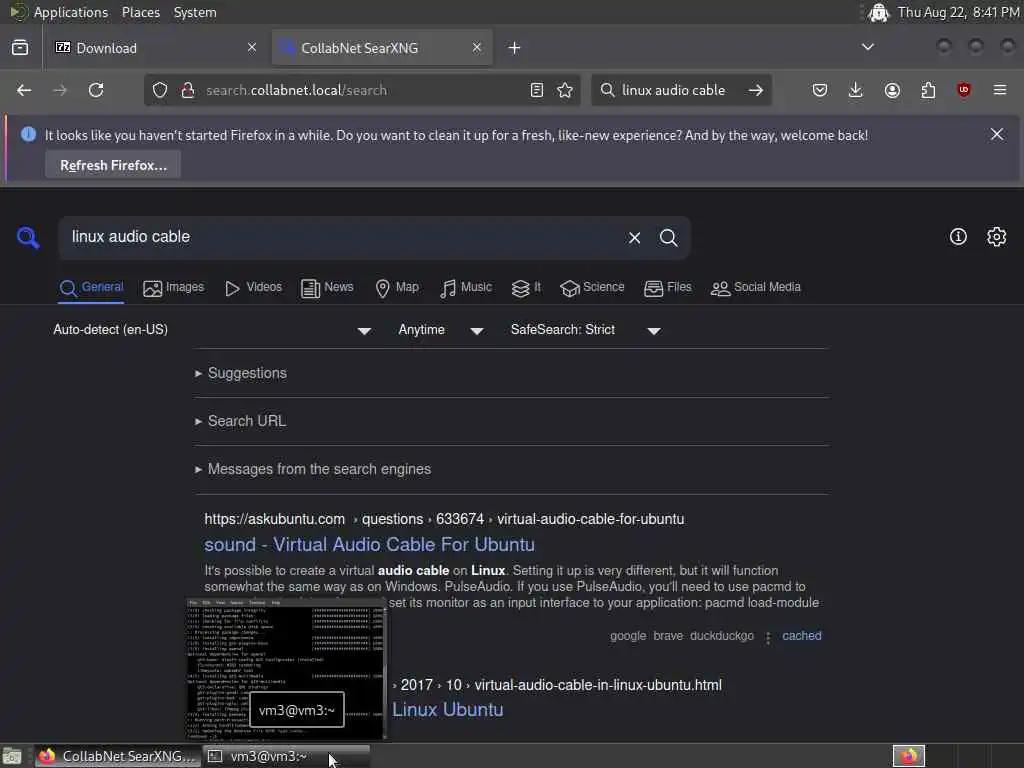Expand Messages from the search engines
The image size is (1024, 768).
[313, 469]
